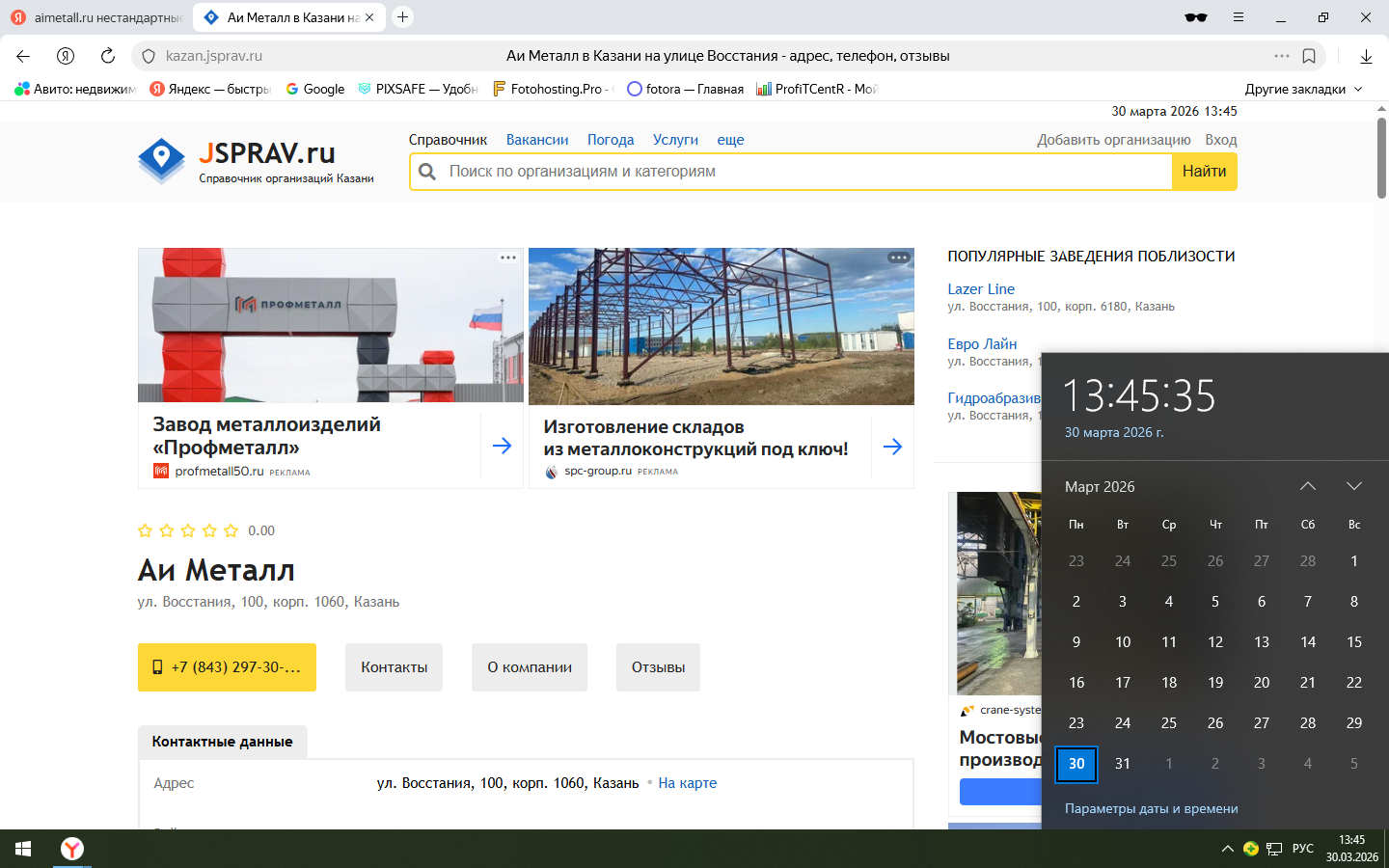Go to previous month in calendar
Viewport: 1389px width, 868px height.
(x=1308, y=486)
